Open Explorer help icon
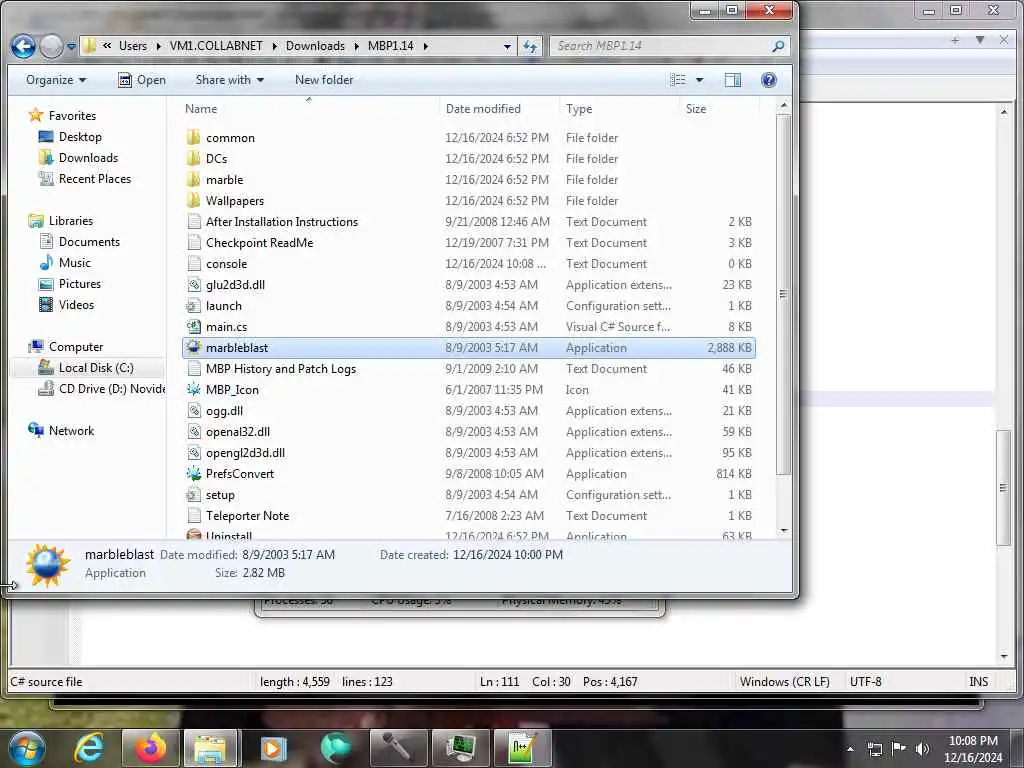This screenshot has height=768, width=1024. coord(769,80)
